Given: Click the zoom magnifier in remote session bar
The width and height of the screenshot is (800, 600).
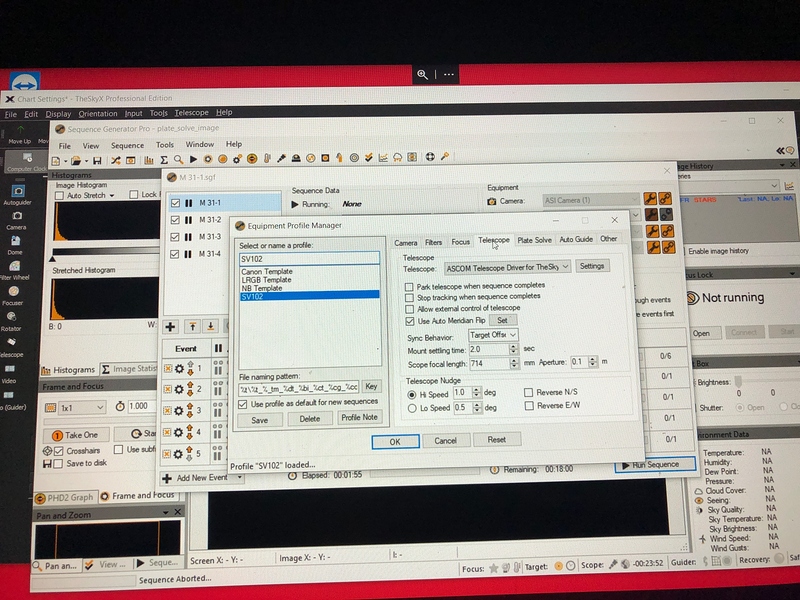Looking at the screenshot, I should (422, 74).
